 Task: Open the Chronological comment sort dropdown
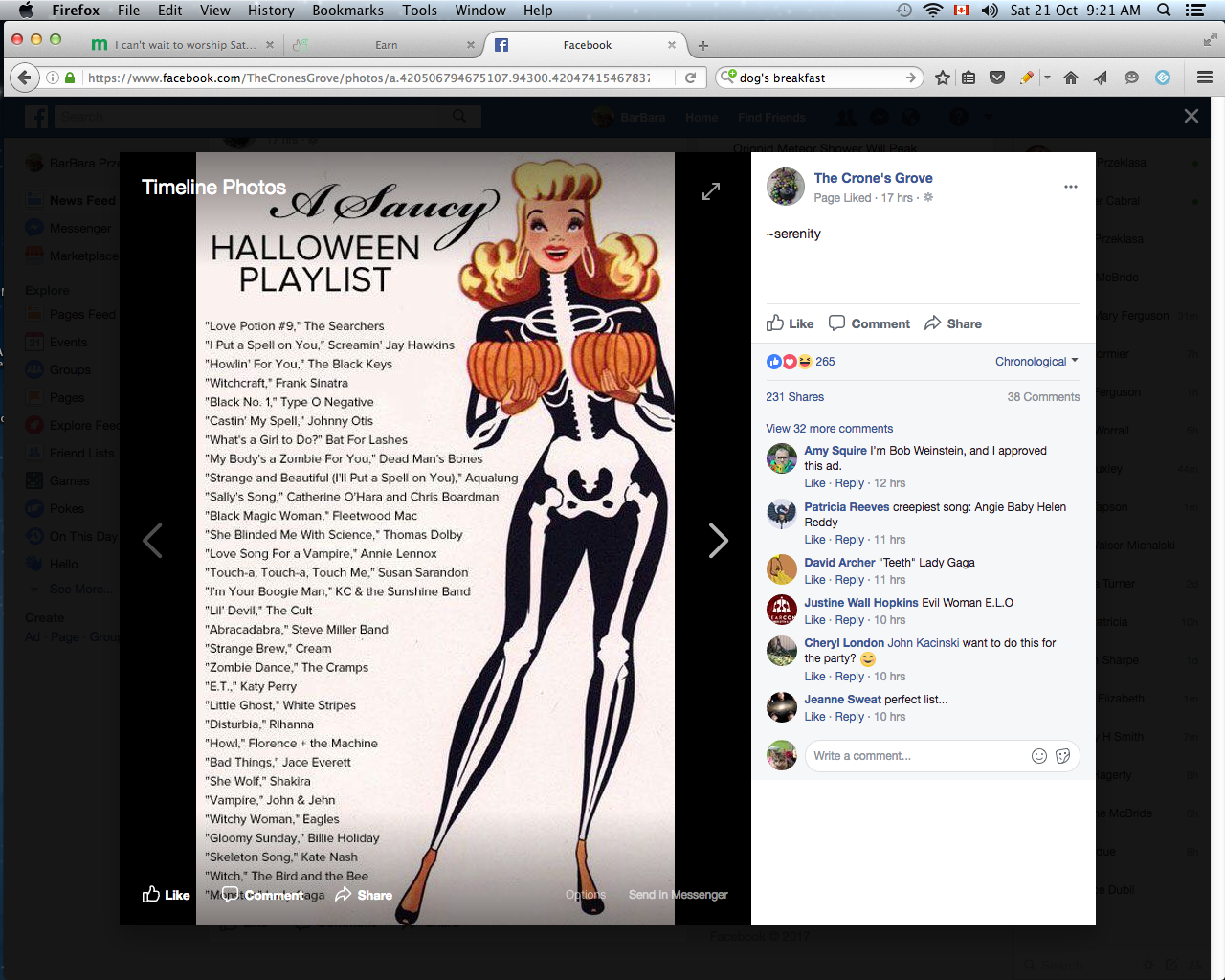(1036, 362)
